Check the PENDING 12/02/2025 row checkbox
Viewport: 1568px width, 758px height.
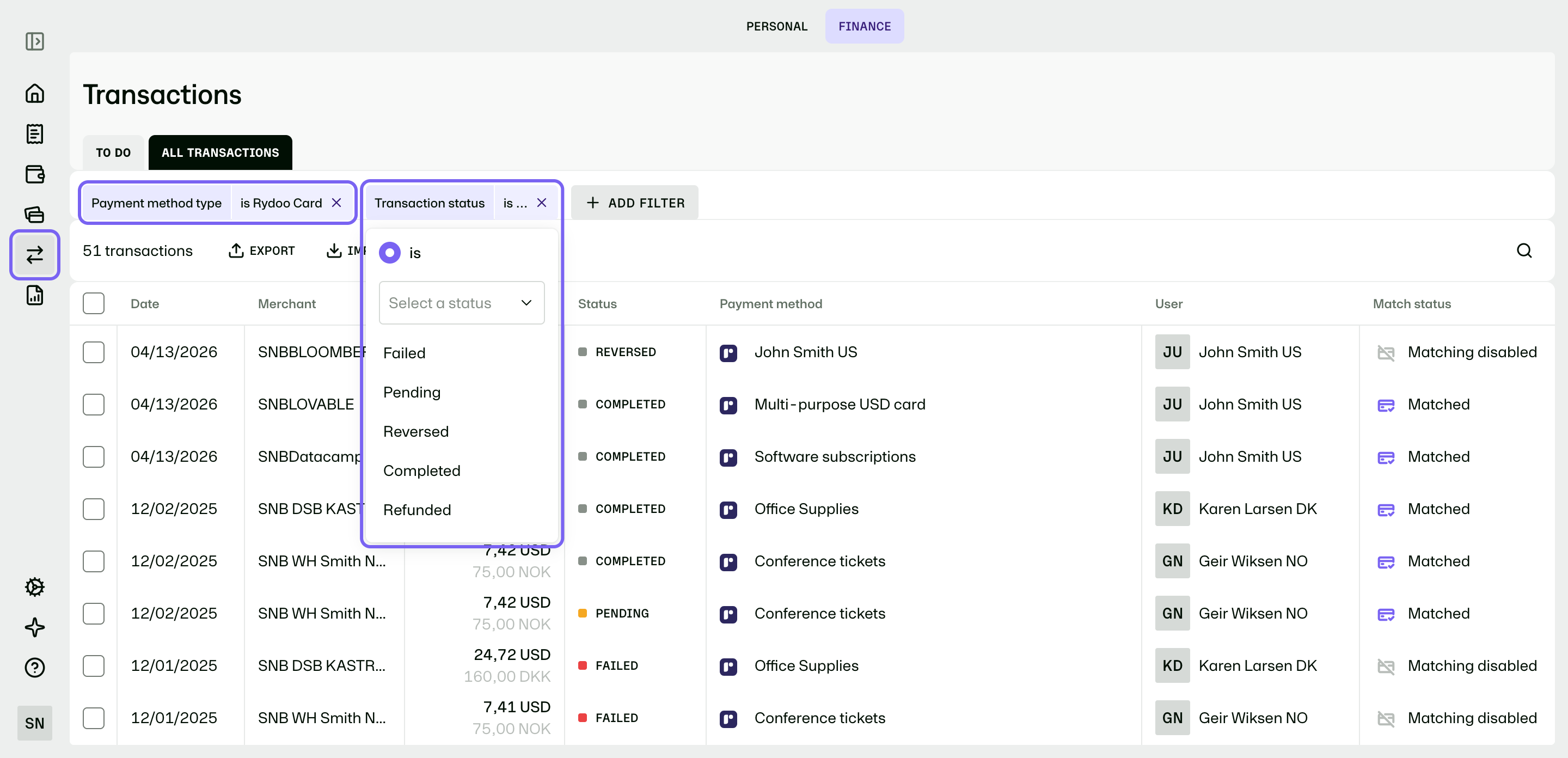tap(94, 613)
